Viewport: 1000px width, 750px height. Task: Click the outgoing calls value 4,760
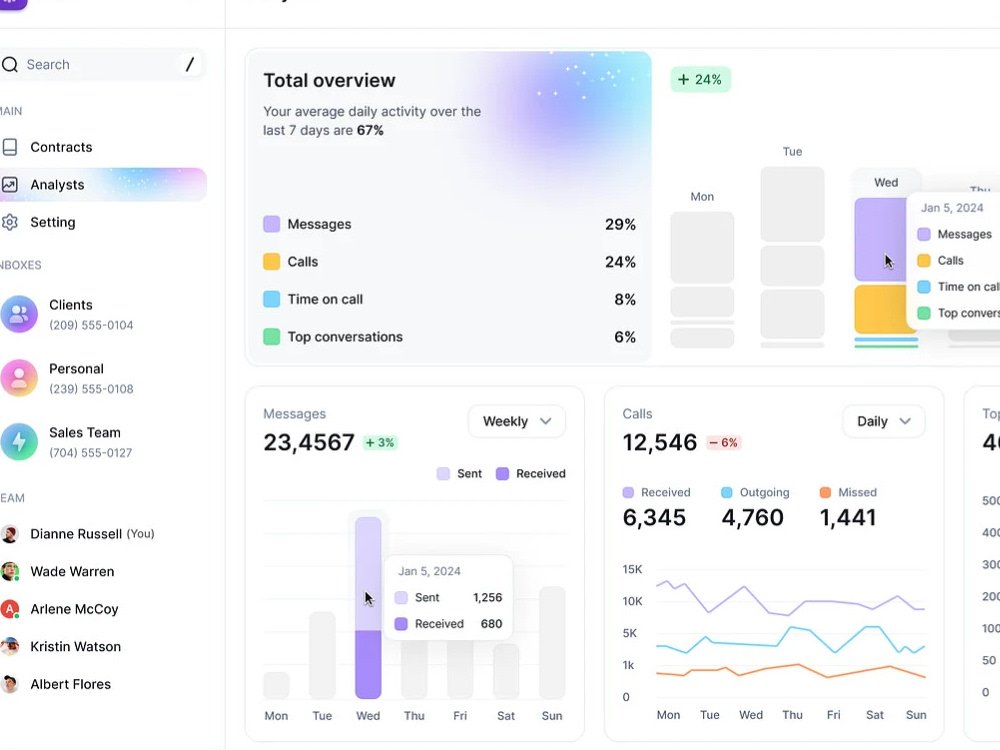point(753,517)
